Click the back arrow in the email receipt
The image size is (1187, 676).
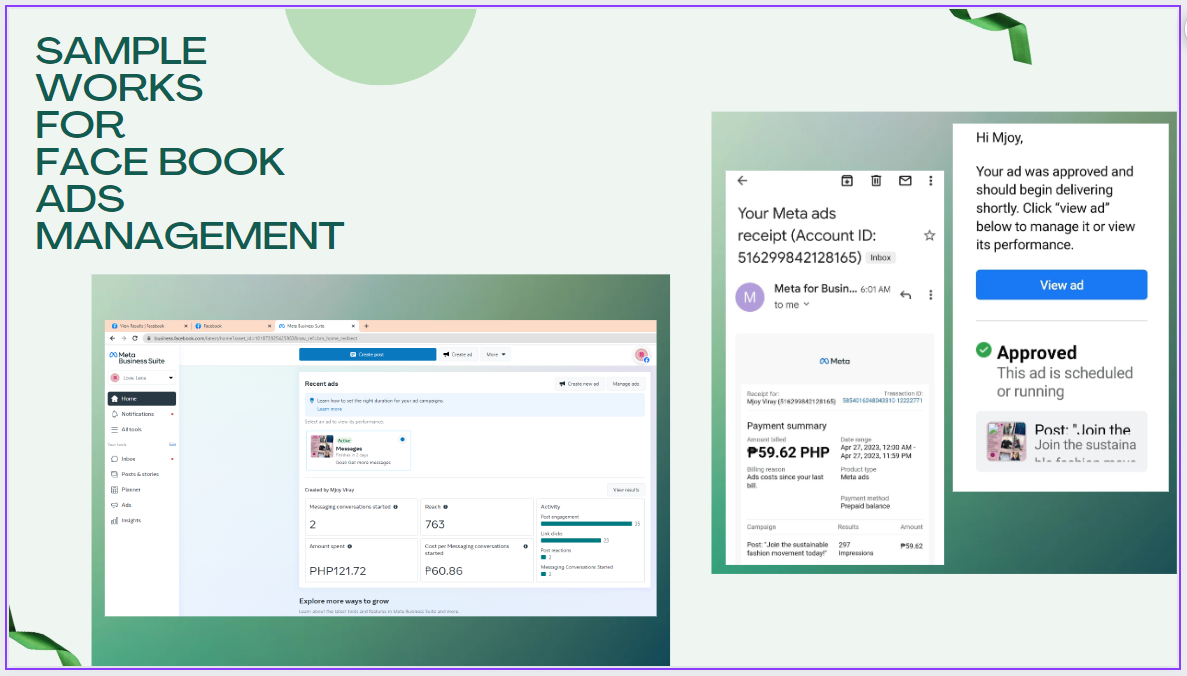coord(742,180)
